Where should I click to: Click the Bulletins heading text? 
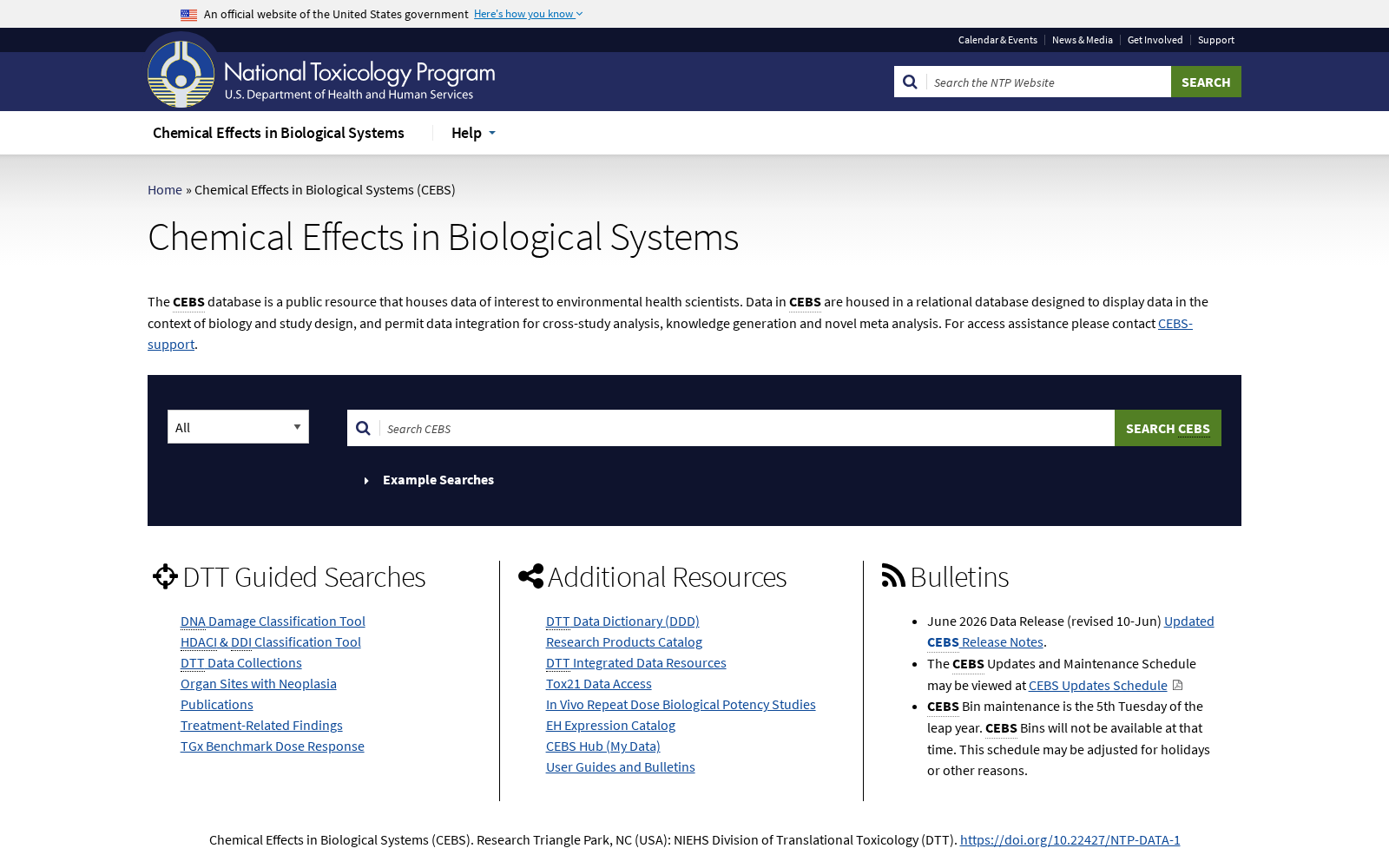click(959, 576)
